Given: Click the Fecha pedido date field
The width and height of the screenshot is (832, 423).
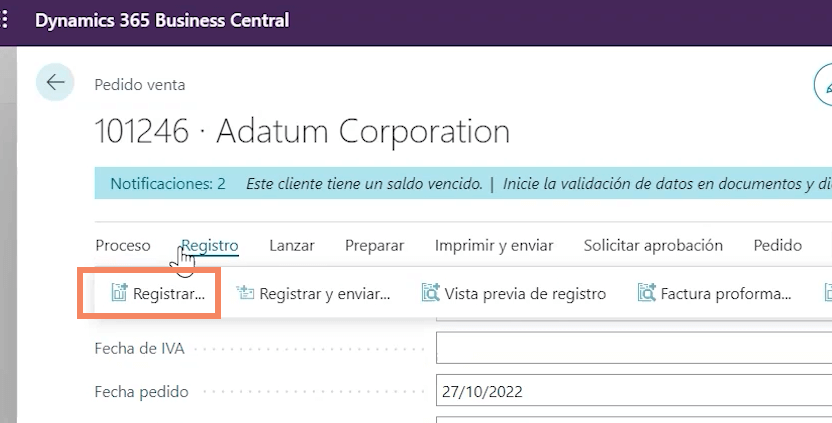Looking at the screenshot, I should coord(634,392).
